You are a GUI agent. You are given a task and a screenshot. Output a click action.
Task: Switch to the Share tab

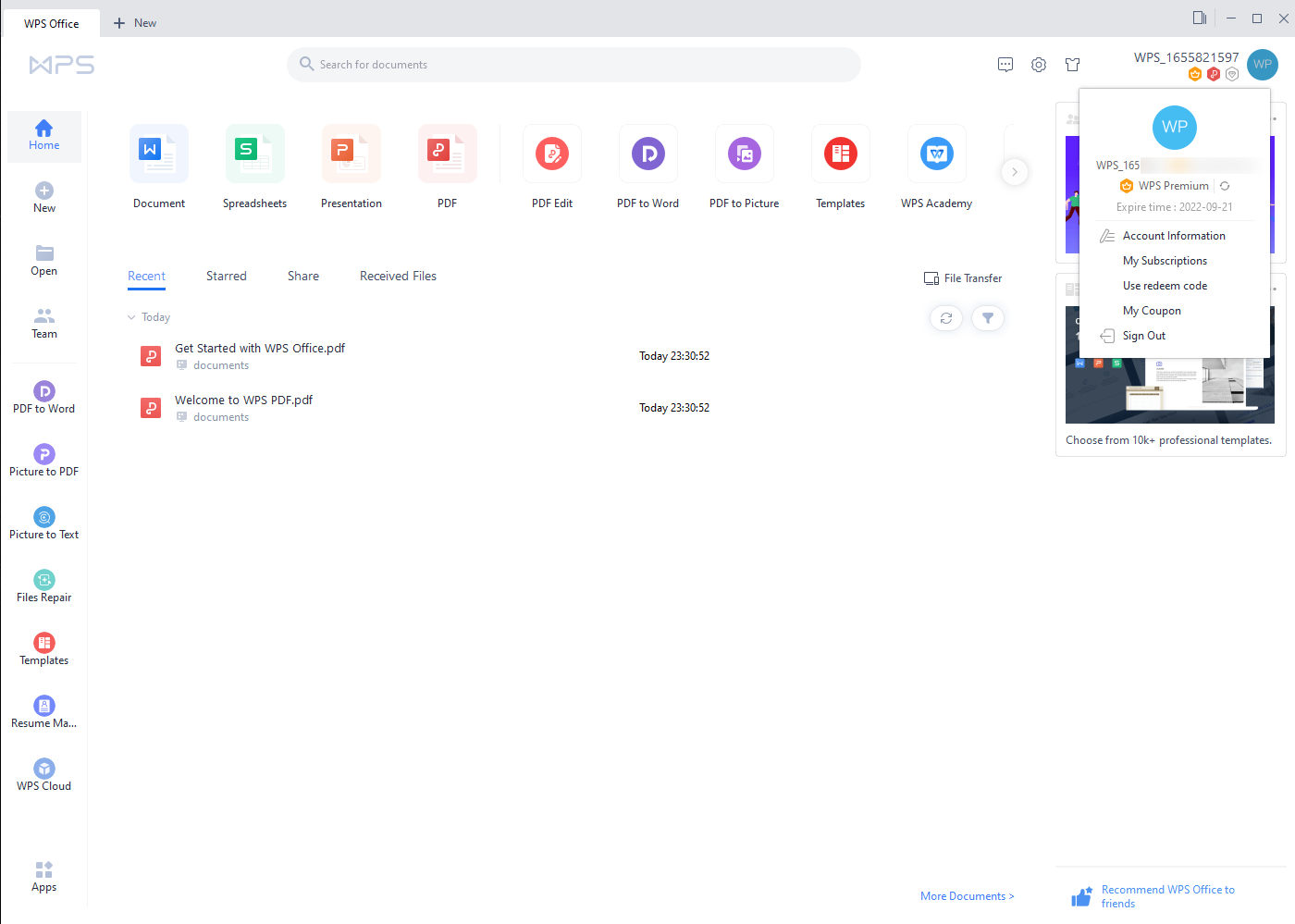point(303,276)
